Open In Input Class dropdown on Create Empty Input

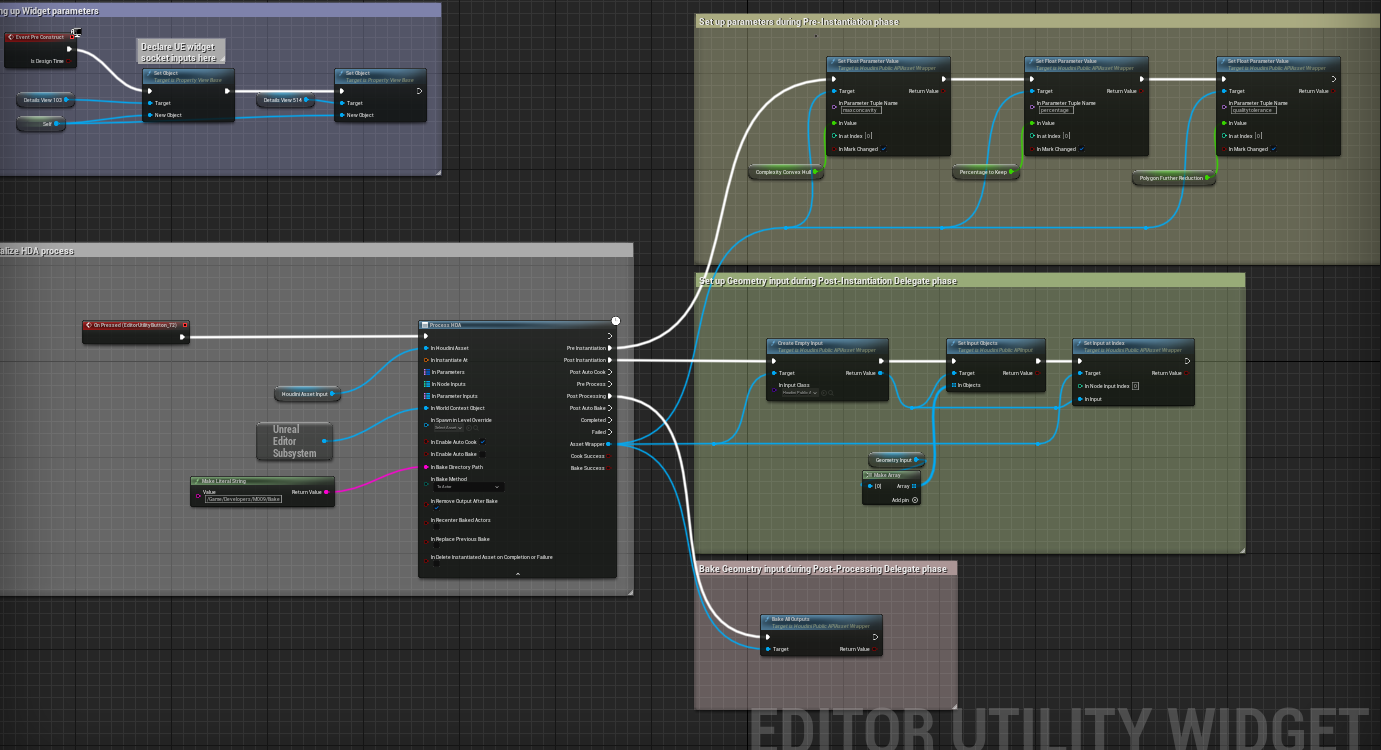[799, 393]
